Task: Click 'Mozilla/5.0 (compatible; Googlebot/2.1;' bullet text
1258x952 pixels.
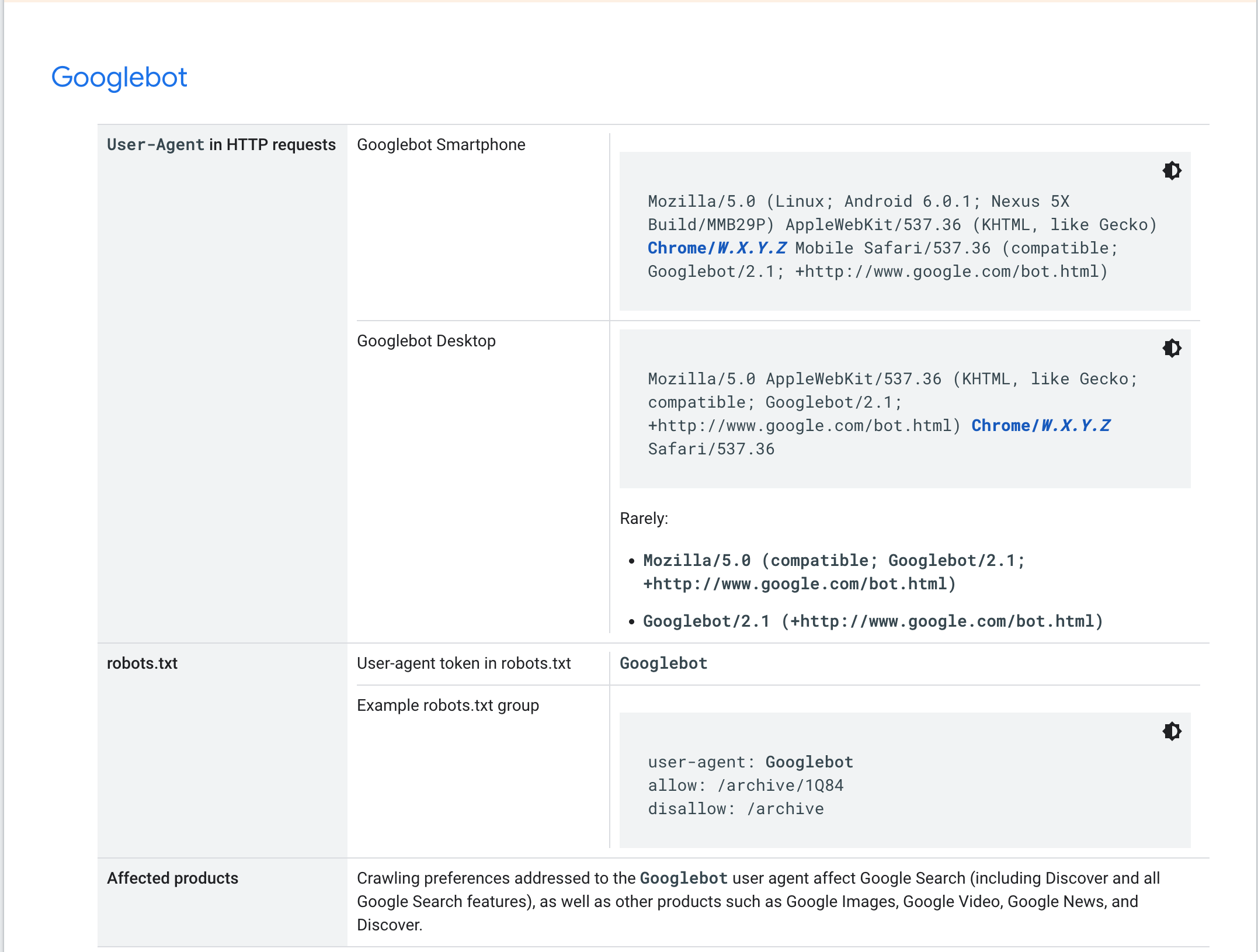Action: [x=834, y=561]
